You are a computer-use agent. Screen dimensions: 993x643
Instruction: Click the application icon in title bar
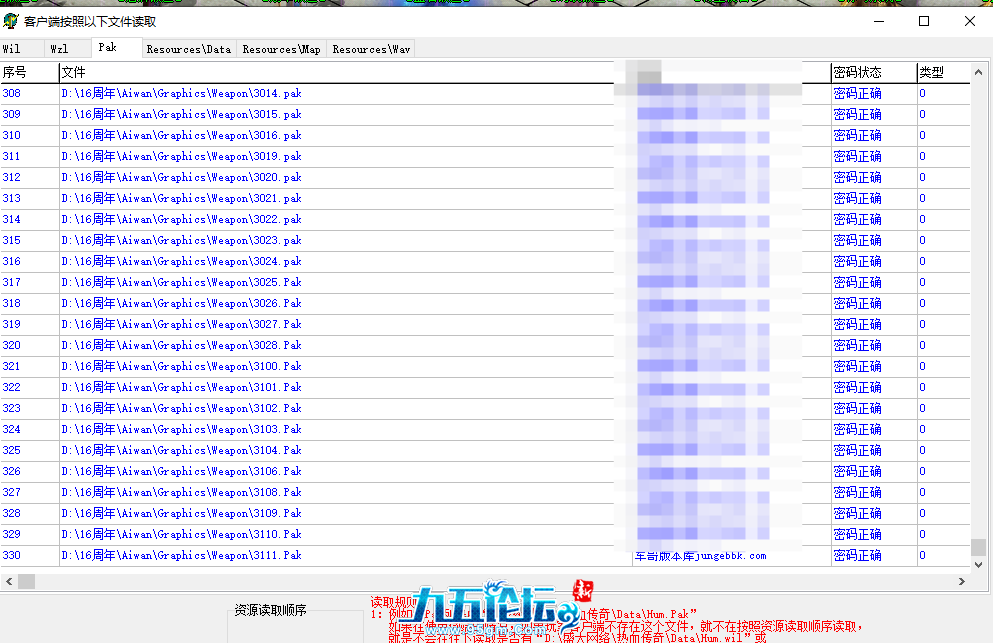pyautogui.click(x=11, y=21)
